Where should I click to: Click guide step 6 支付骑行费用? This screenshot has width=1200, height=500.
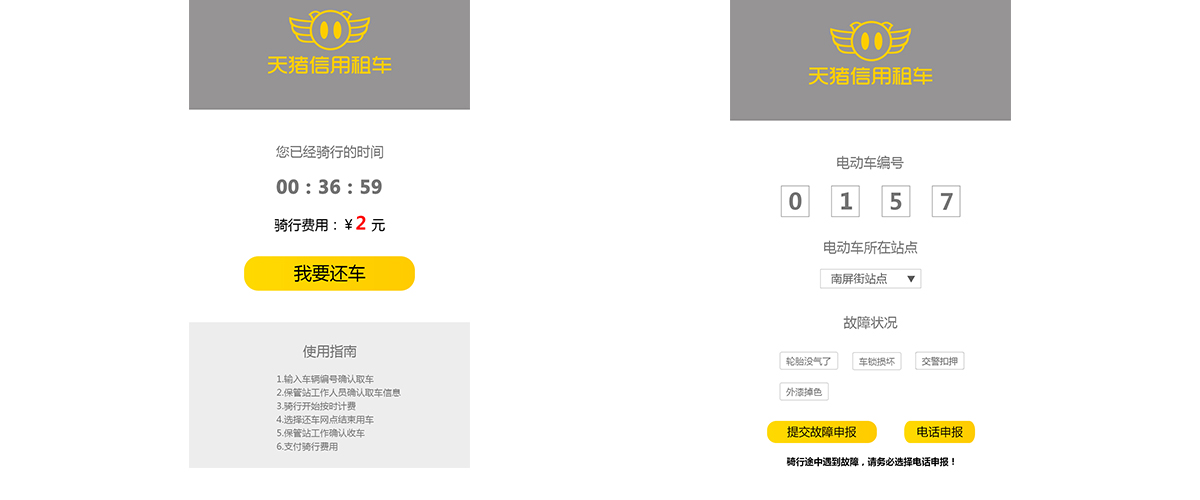tap(307, 447)
